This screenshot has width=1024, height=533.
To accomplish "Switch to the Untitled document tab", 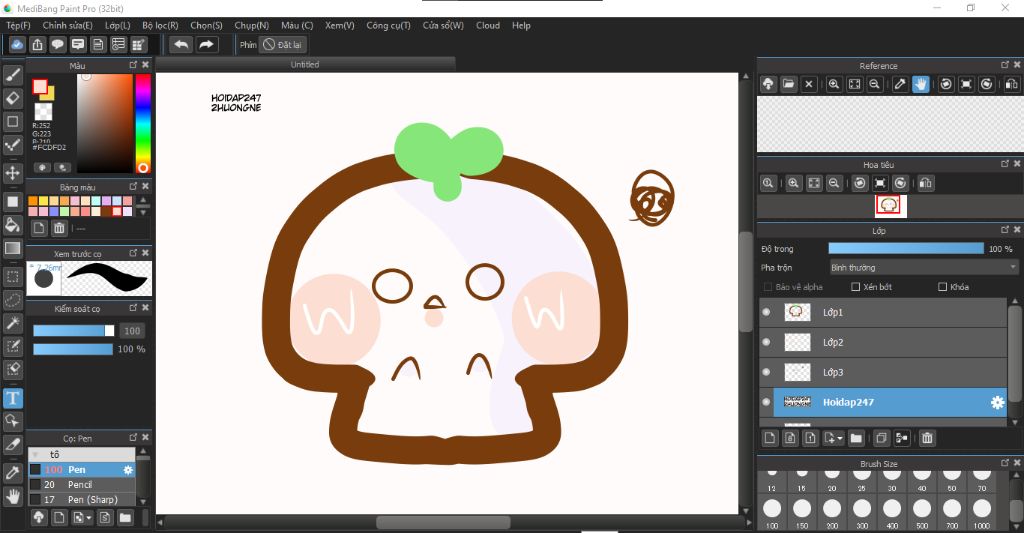I will click(305, 65).
